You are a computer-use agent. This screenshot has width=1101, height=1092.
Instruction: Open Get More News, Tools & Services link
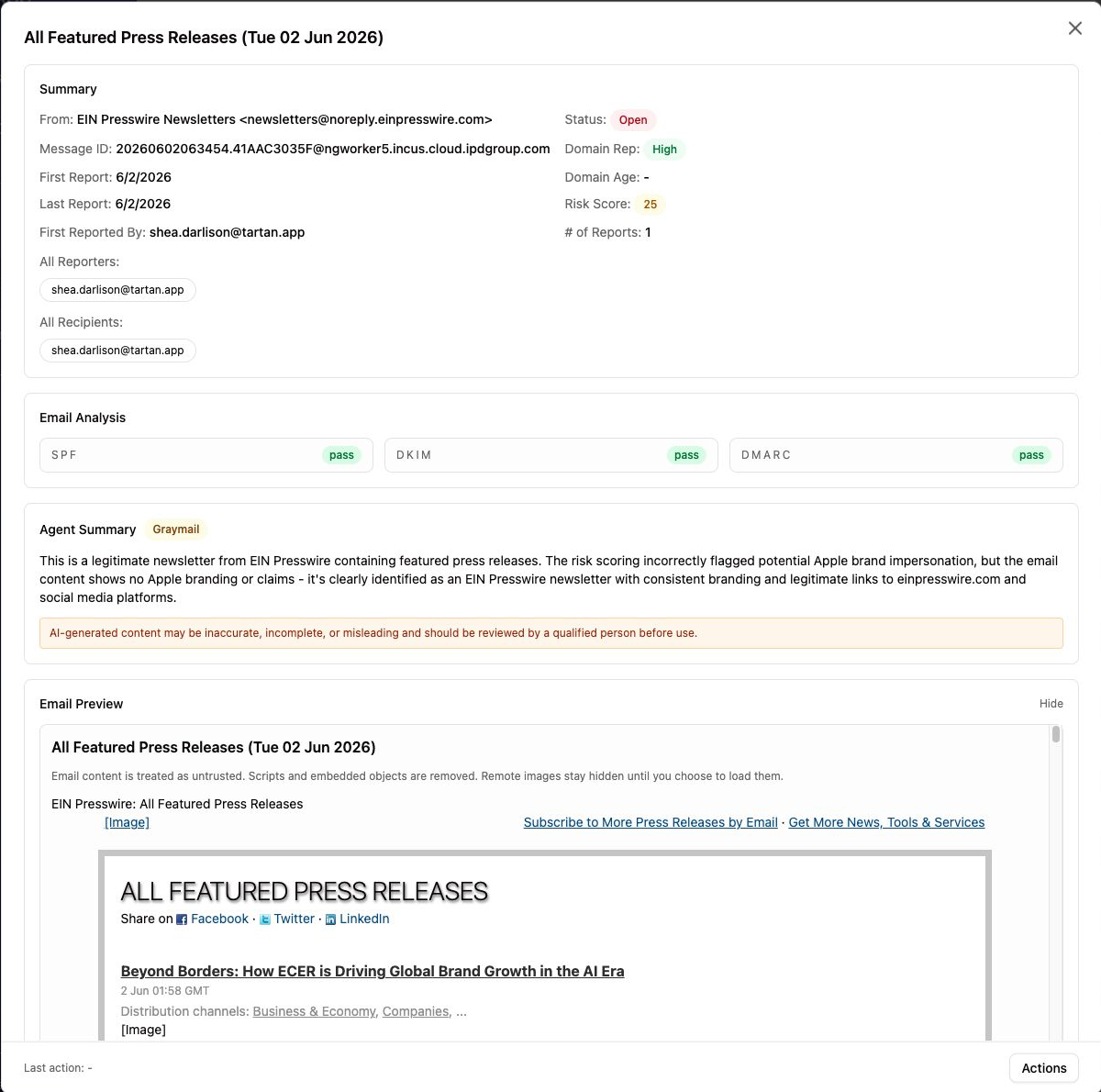[x=886, y=822]
